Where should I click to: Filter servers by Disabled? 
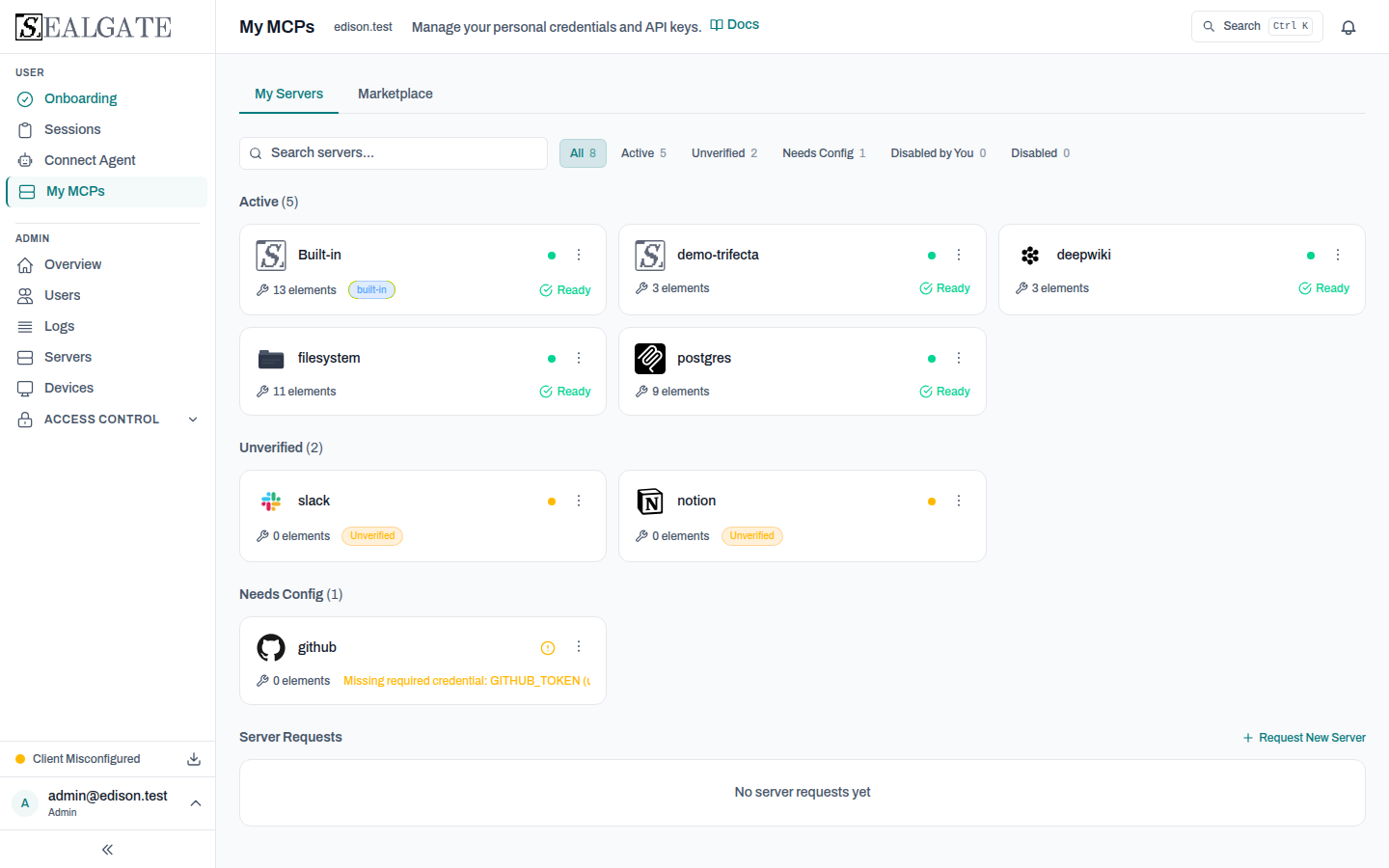pos(1040,153)
